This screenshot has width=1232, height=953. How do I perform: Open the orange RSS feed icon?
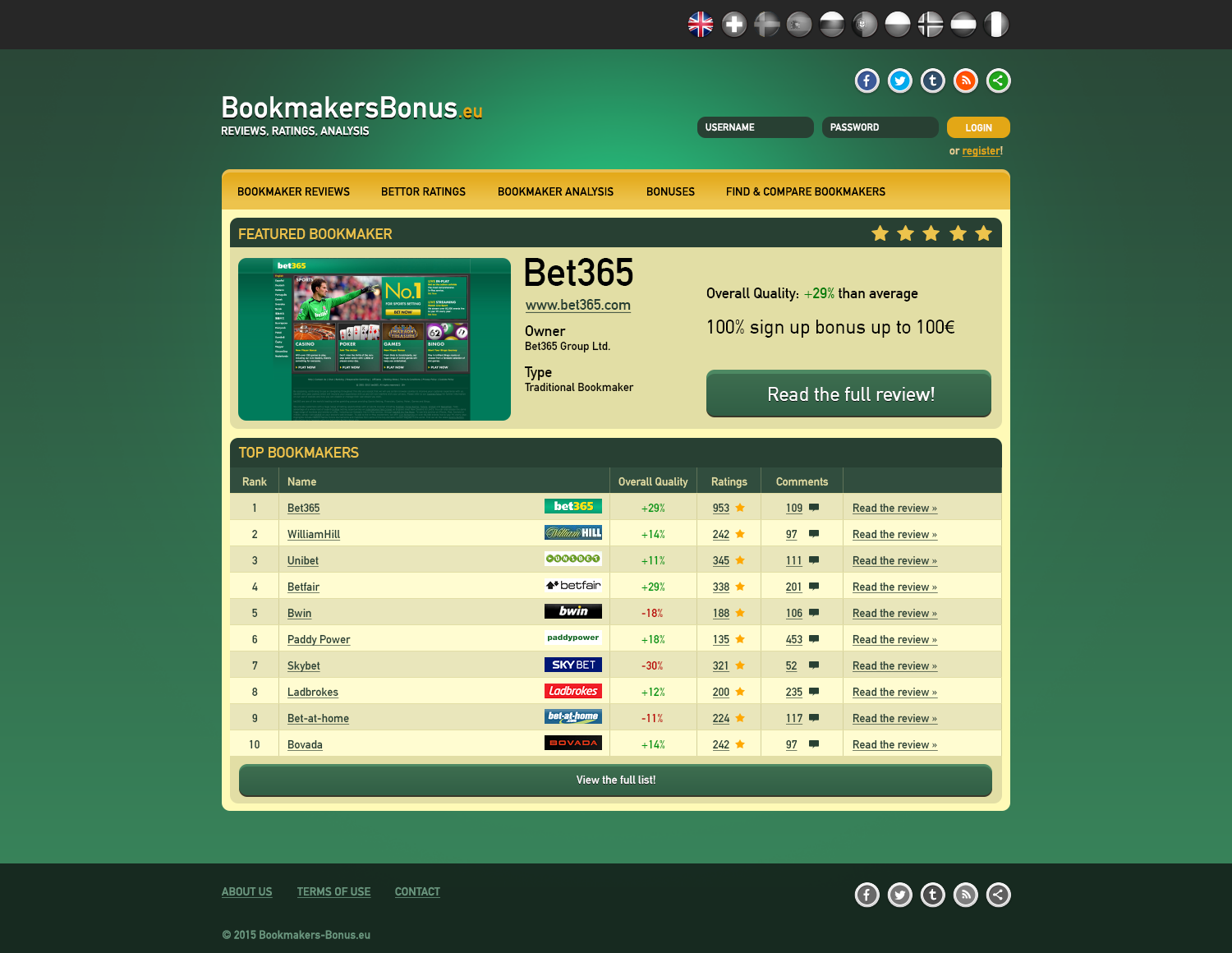pos(965,81)
